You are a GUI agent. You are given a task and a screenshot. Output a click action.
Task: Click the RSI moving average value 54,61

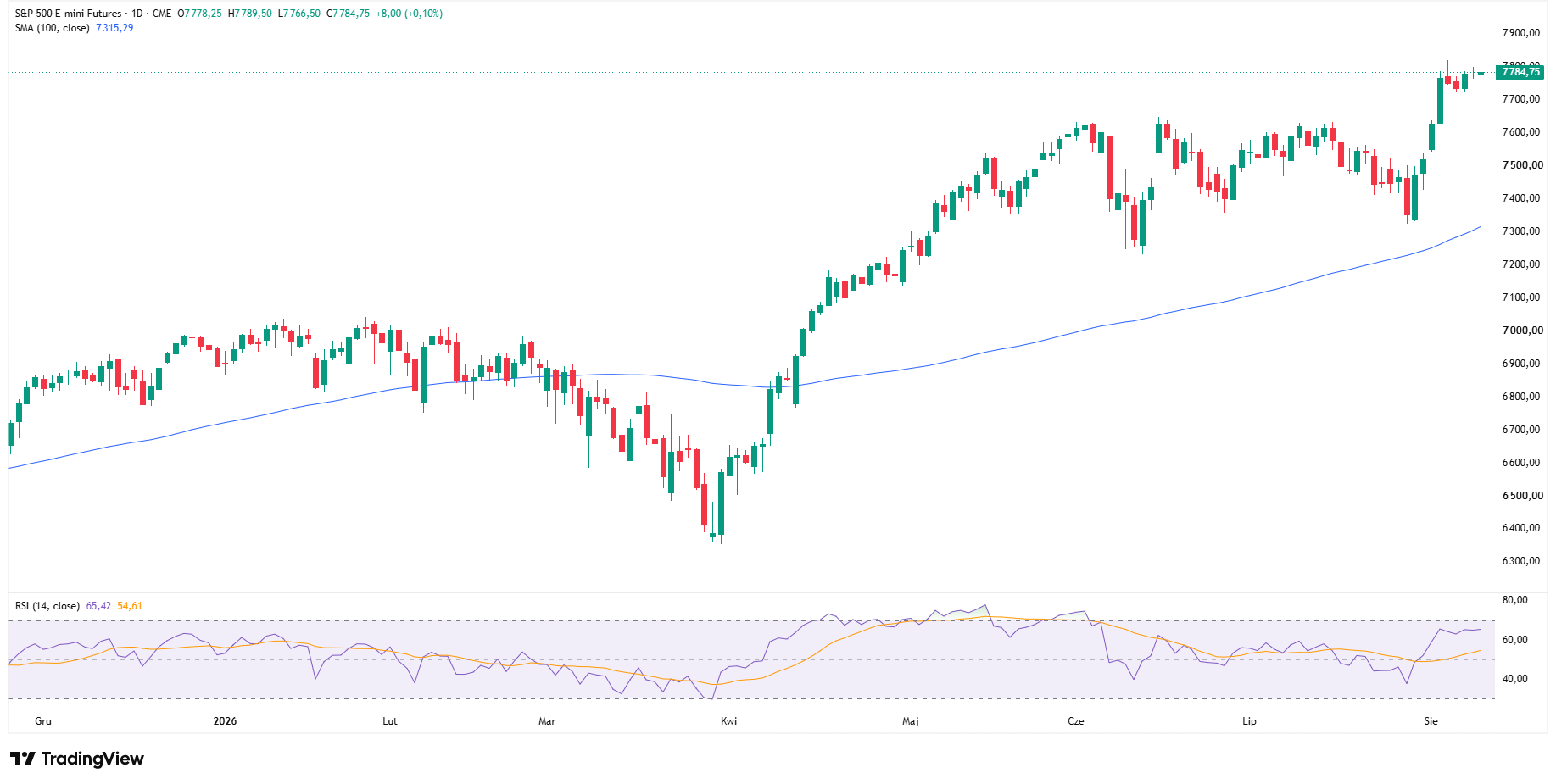coord(130,606)
